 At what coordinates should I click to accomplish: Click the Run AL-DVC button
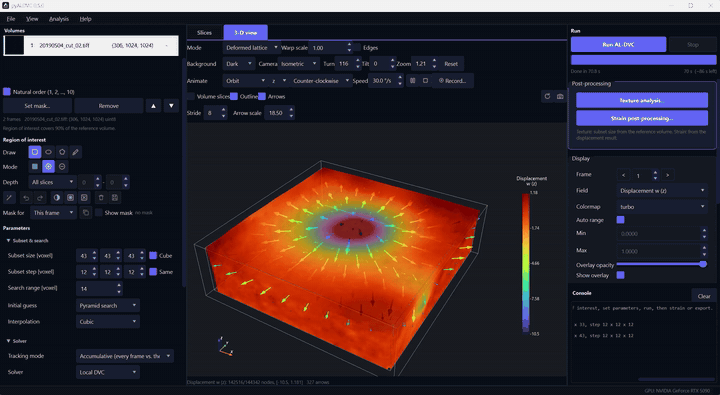619,45
